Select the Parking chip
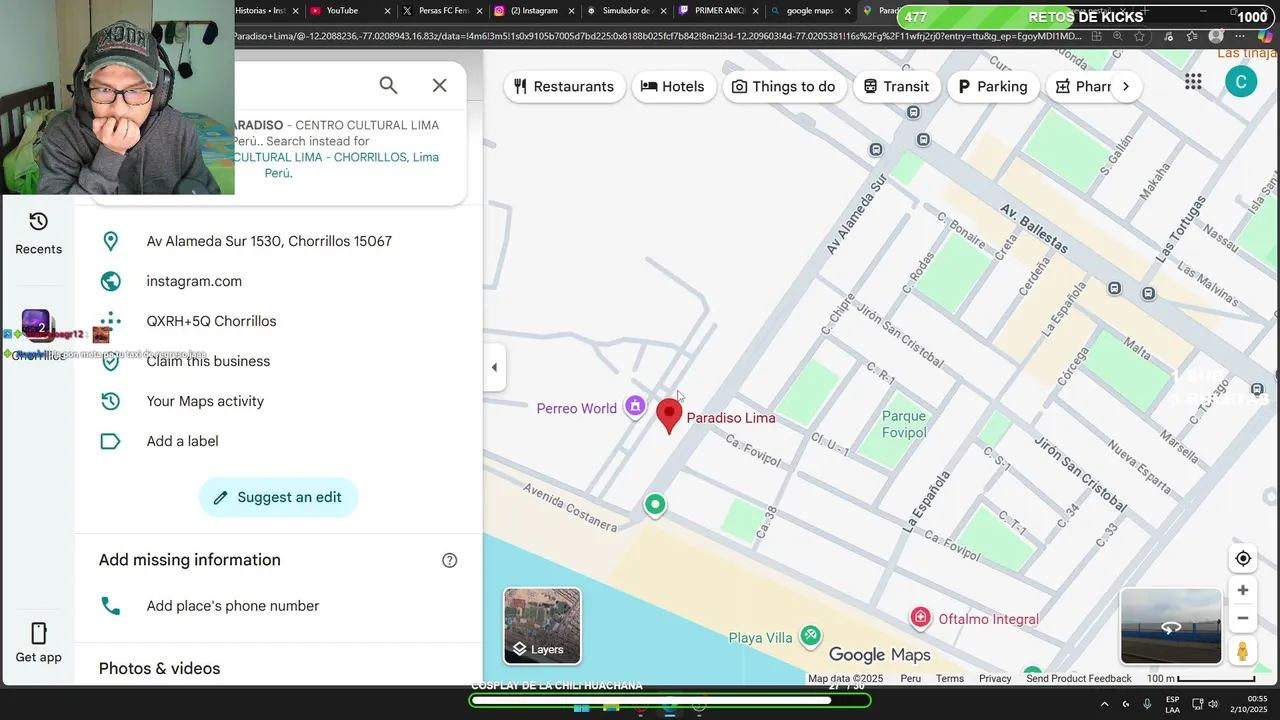The width and height of the screenshot is (1280, 720). pyautogui.click(x=993, y=86)
